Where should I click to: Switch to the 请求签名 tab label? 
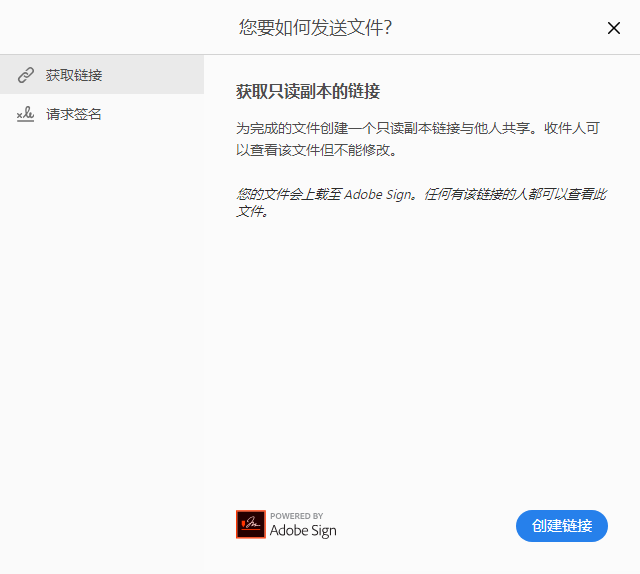point(73,114)
